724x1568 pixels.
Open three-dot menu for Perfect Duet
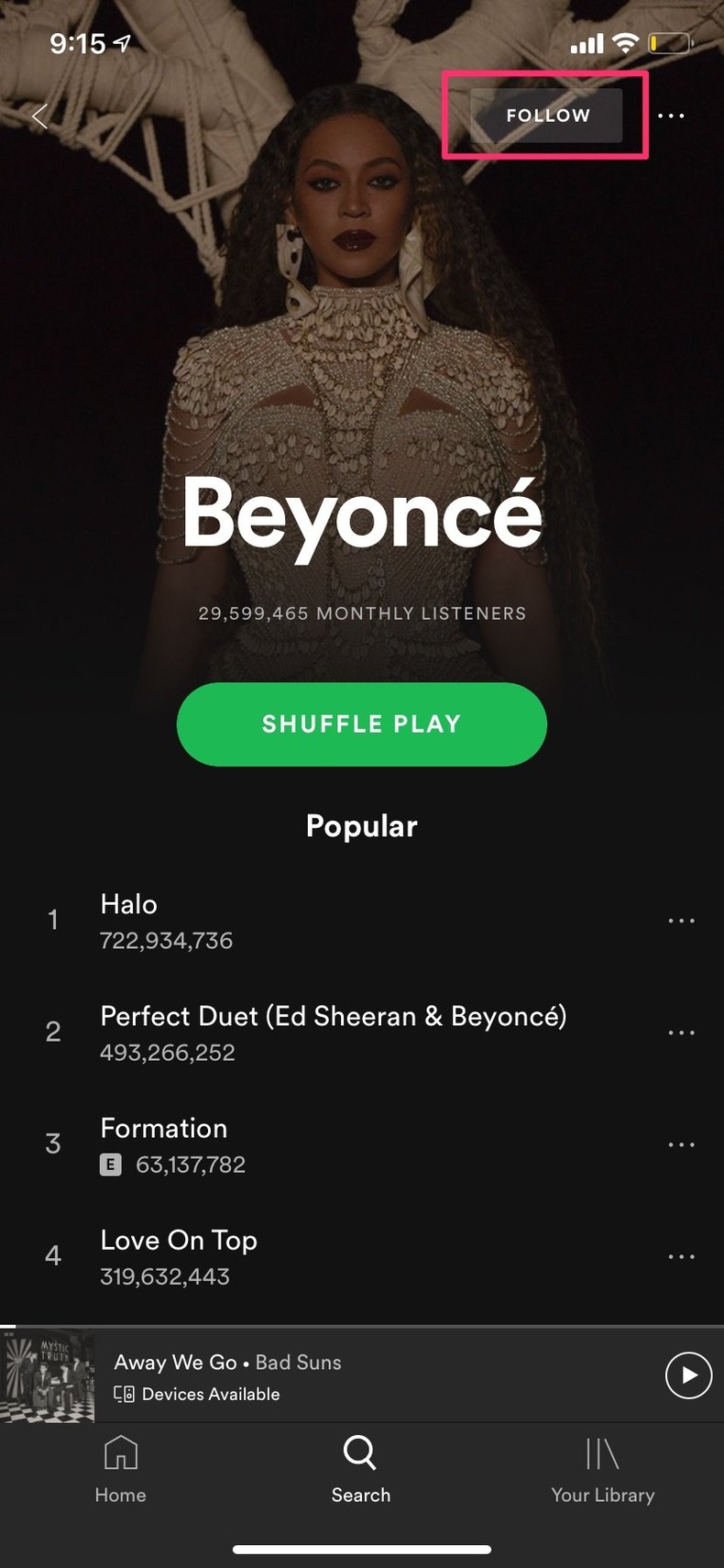682,1032
